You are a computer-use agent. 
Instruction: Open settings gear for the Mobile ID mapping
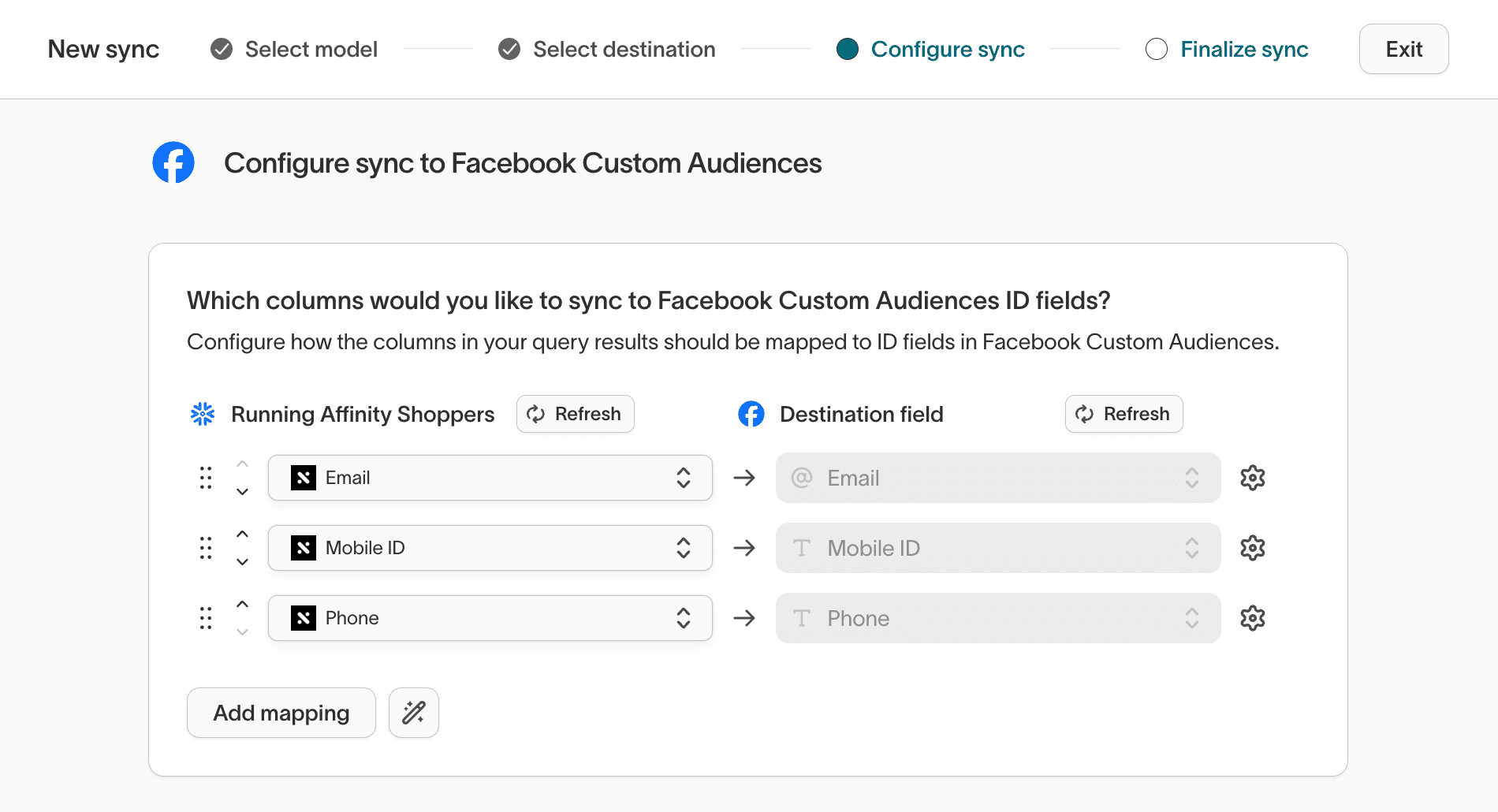pyautogui.click(x=1252, y=547)
